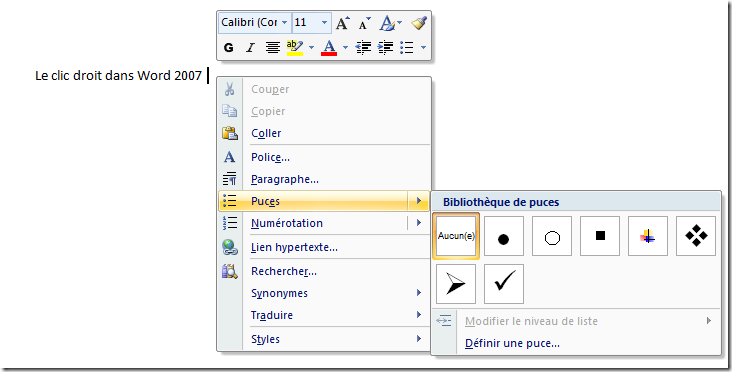Click the binoculars research icon
Screen dimensions: 732x372
[x=230, y=271]
